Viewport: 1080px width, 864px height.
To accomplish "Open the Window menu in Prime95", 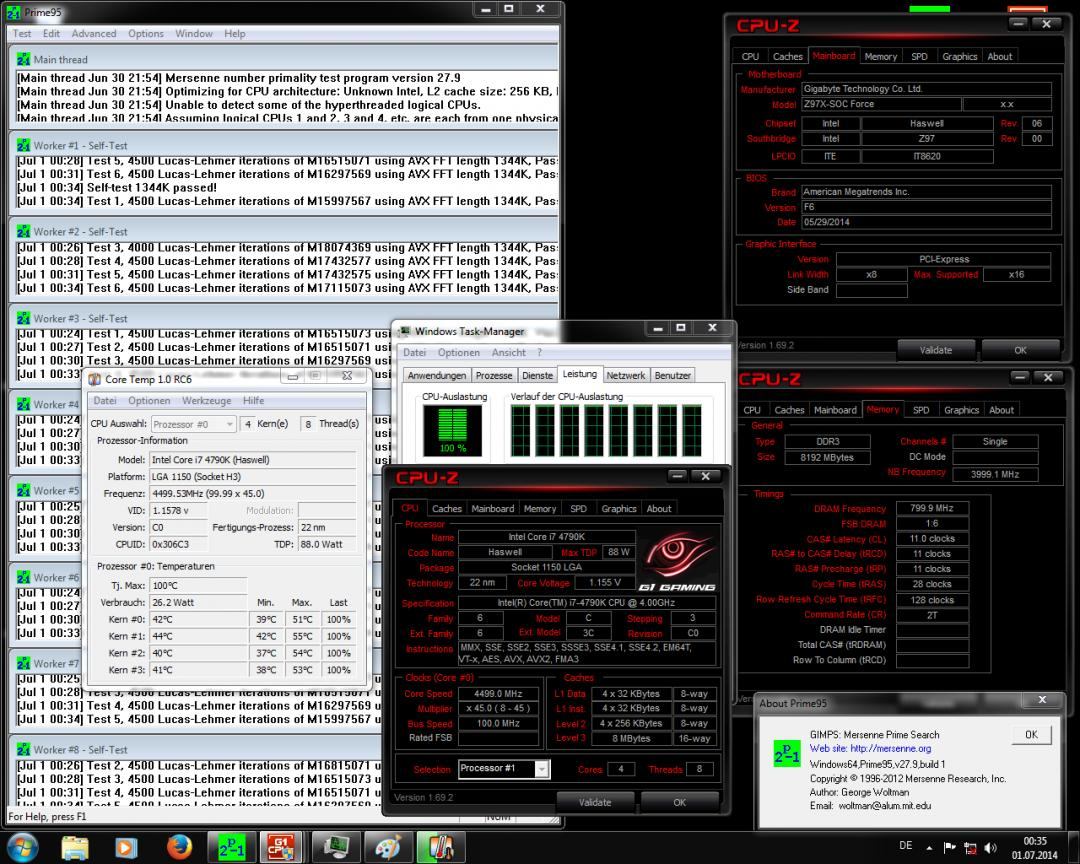I will [194, 34].
